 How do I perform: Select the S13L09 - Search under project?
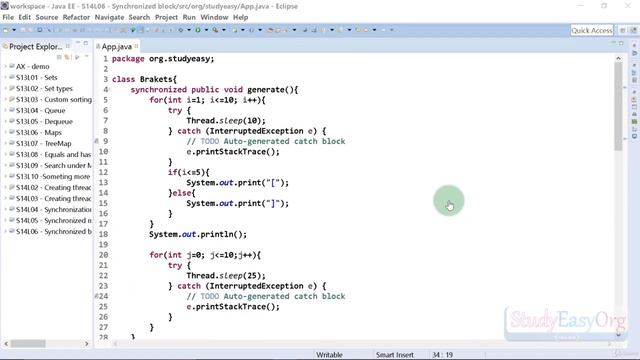[x=53, y=165]
